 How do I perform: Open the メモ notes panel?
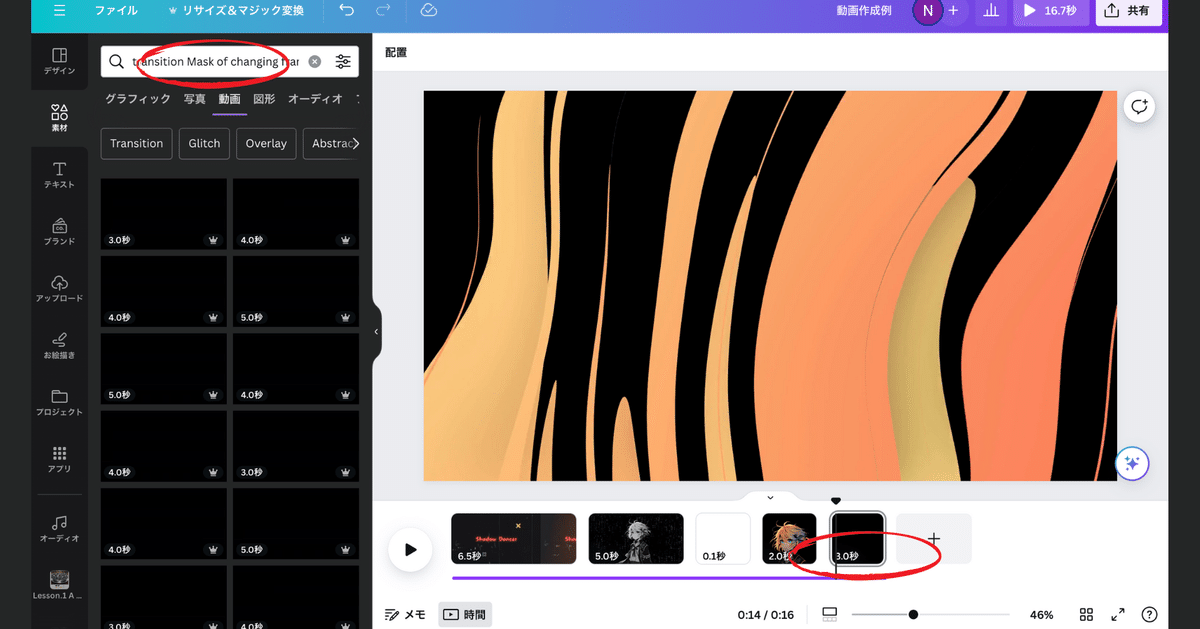[405, 615]
